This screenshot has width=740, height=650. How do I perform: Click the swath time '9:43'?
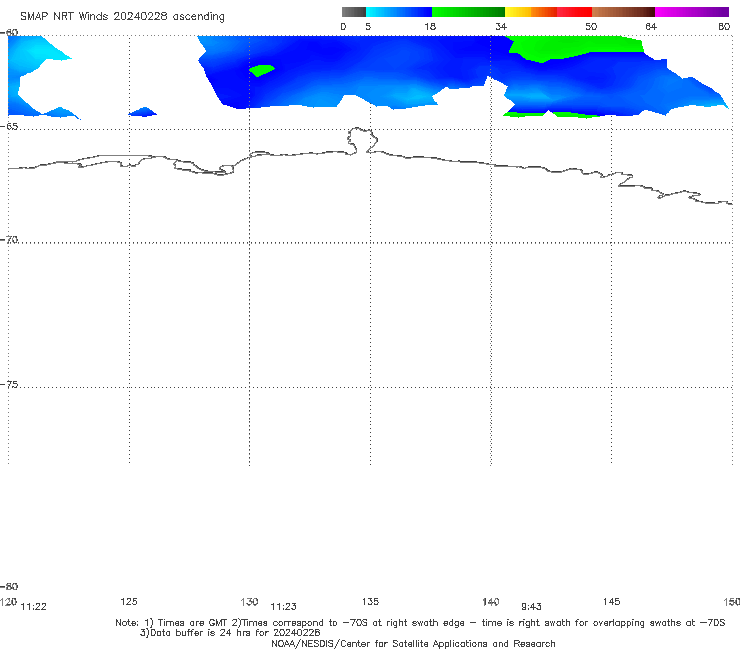[531, 607]
